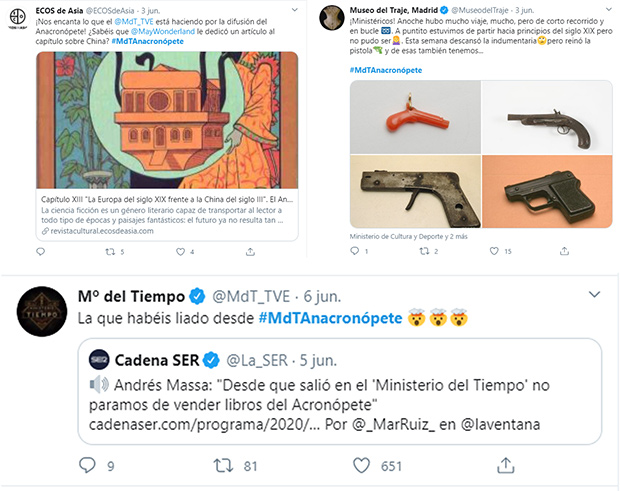
Task: Retweet the Museo del Traje tweet
Action: tap(424, 251)
